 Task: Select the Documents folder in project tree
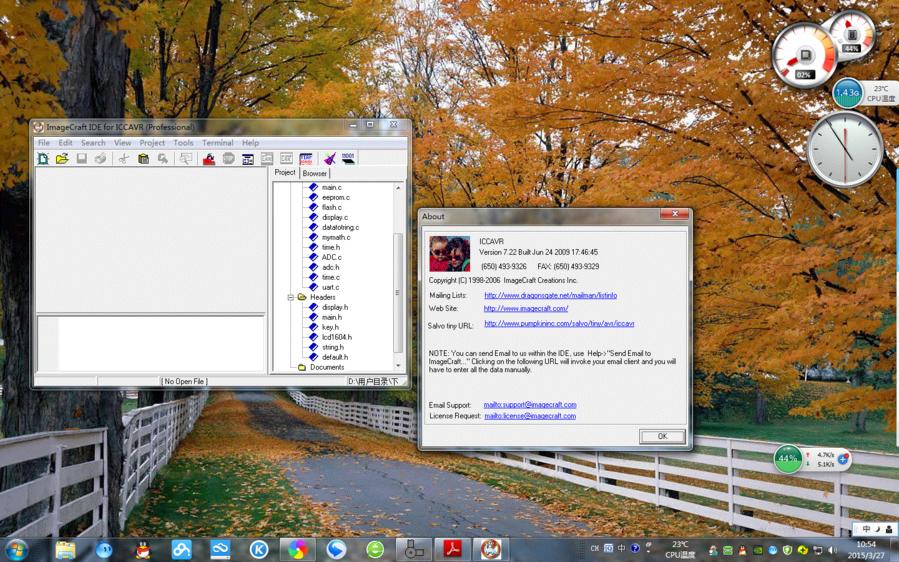(x=326, y=367)
